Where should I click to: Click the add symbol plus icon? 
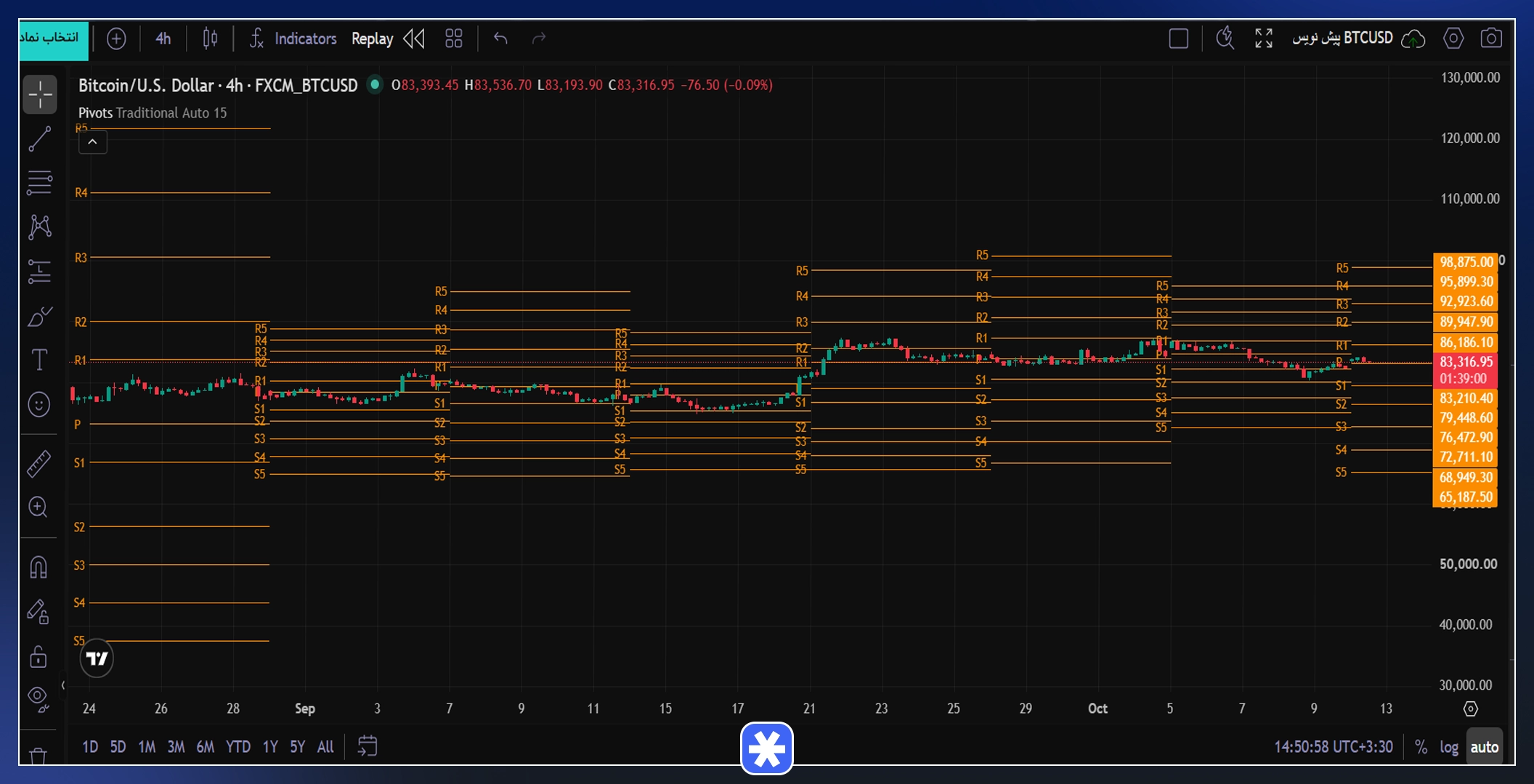(x=116, y=38)
